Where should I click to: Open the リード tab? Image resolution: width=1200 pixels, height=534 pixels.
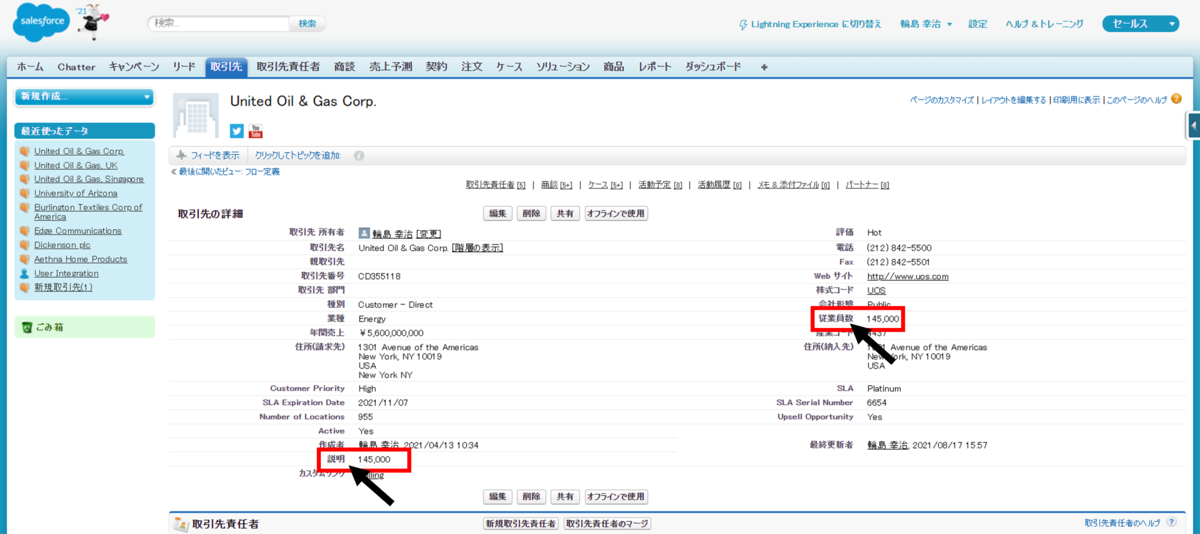184,67
